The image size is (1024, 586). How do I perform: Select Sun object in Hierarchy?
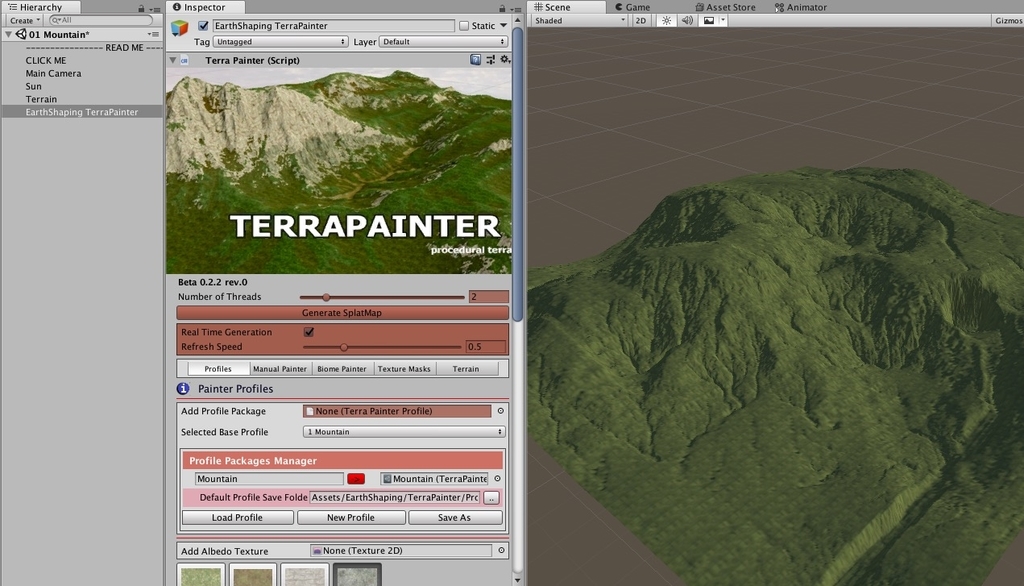(33, 86)
